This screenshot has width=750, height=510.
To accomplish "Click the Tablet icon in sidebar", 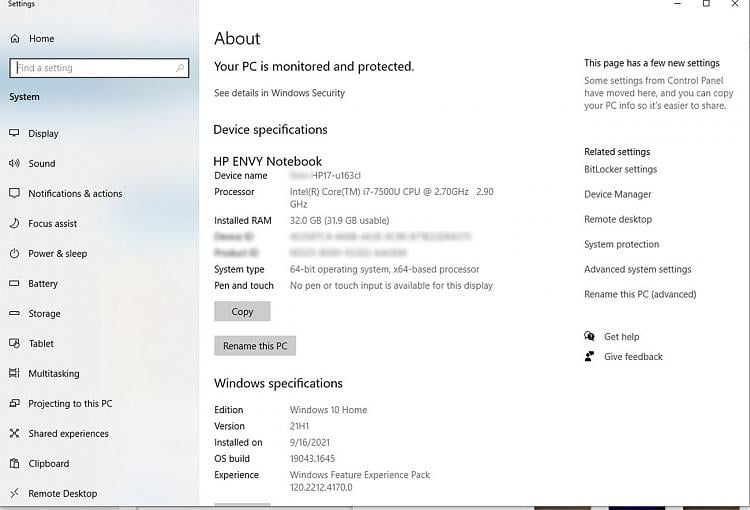I will point(14,343).
